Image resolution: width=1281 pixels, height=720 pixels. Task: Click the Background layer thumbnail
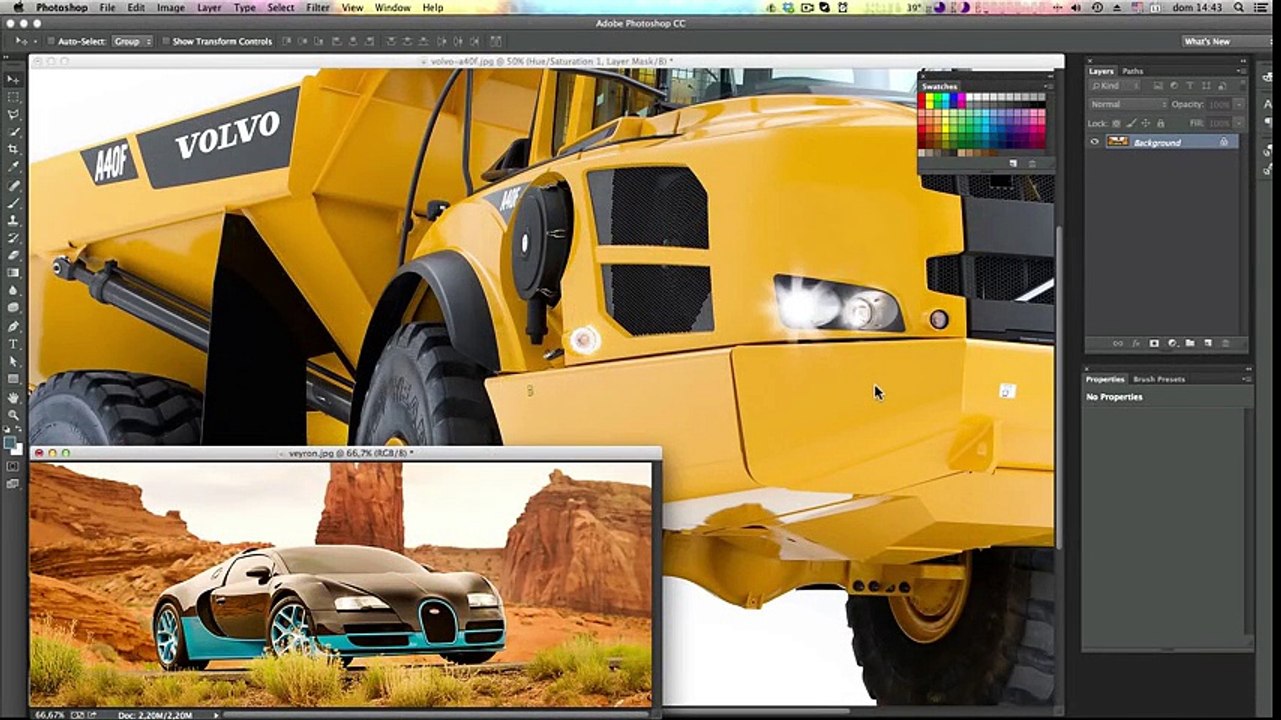(1118, 142)
